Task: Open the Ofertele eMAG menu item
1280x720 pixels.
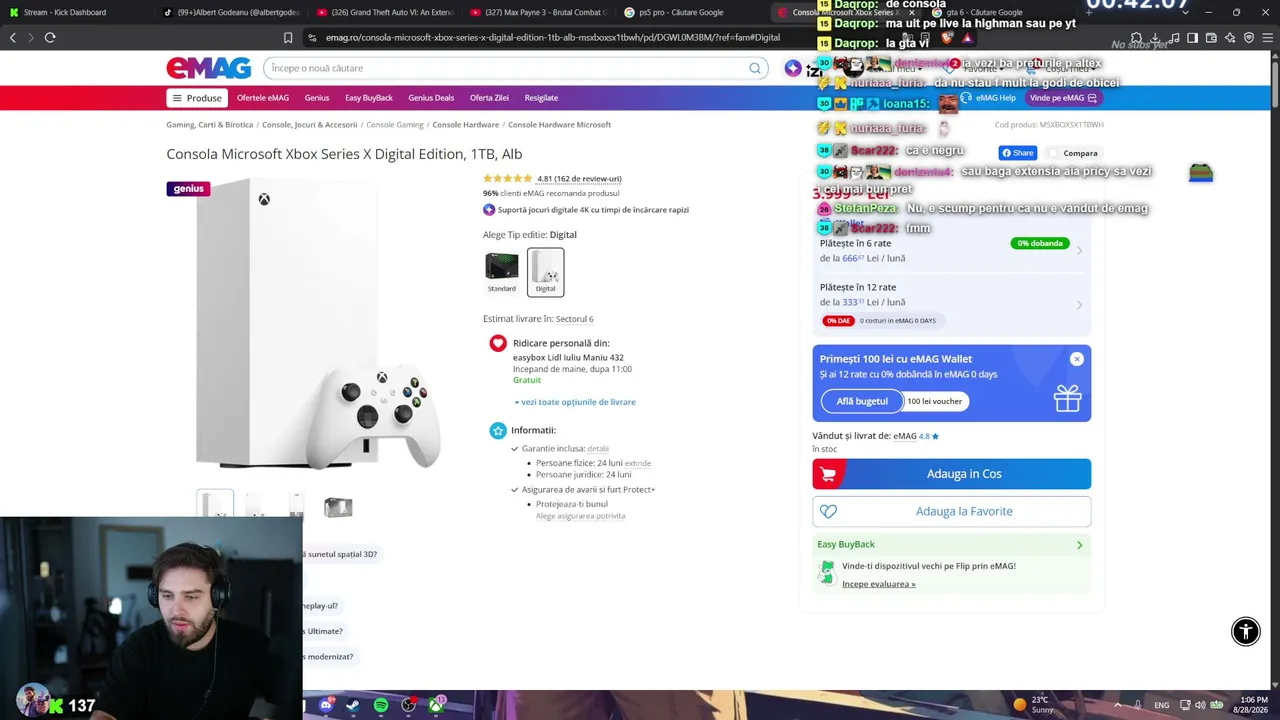Action: [x=263, y=98]
